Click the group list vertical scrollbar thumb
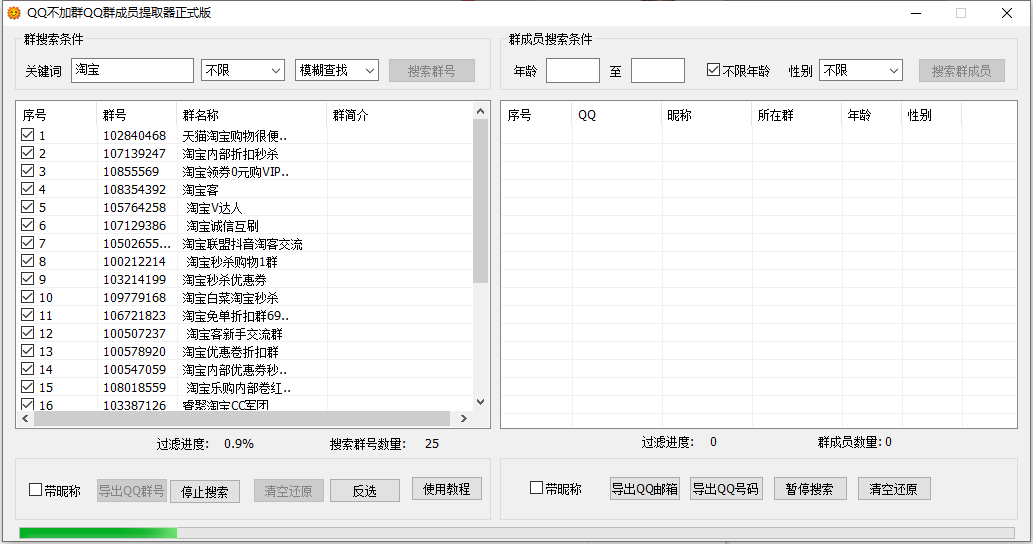1033x544 pixels. point(480,201)
